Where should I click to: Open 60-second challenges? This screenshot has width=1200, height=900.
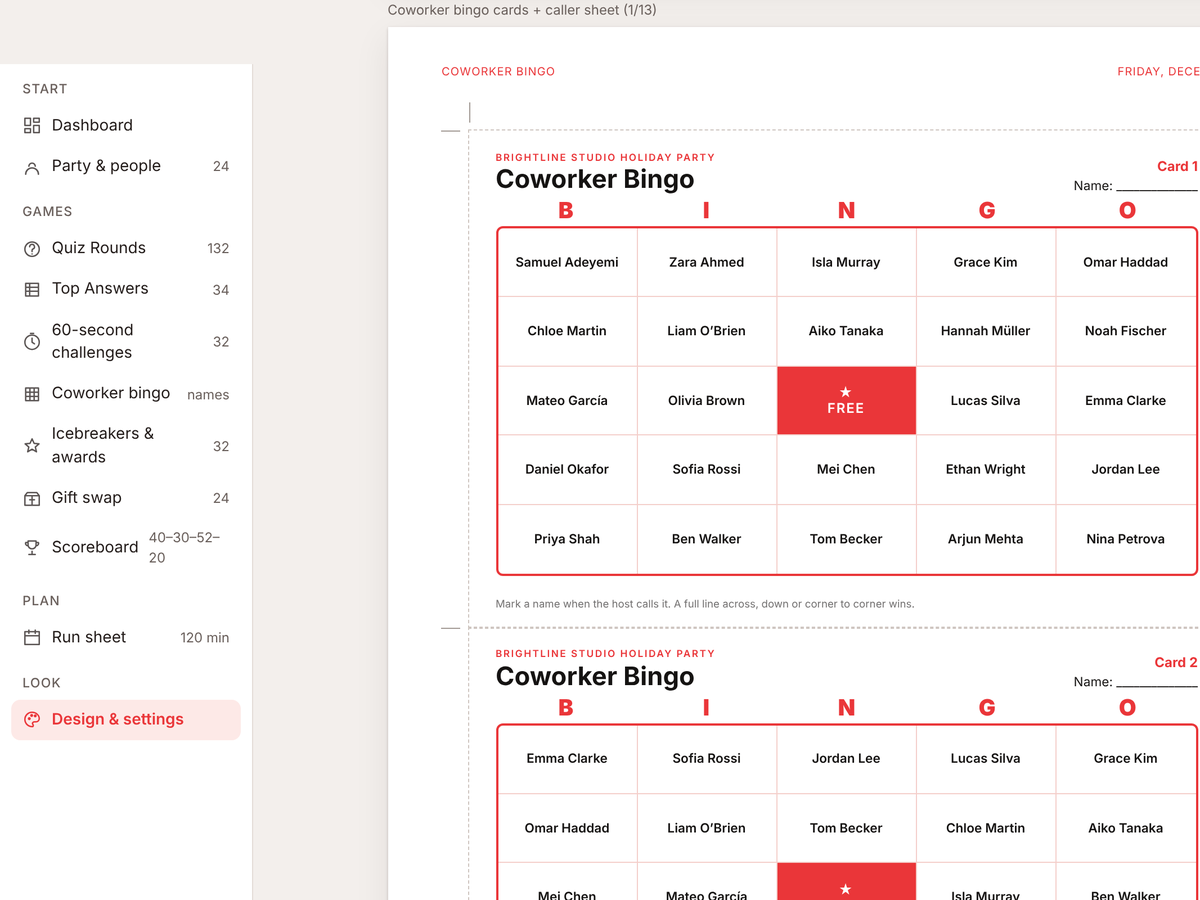click(x=126, y=341)
